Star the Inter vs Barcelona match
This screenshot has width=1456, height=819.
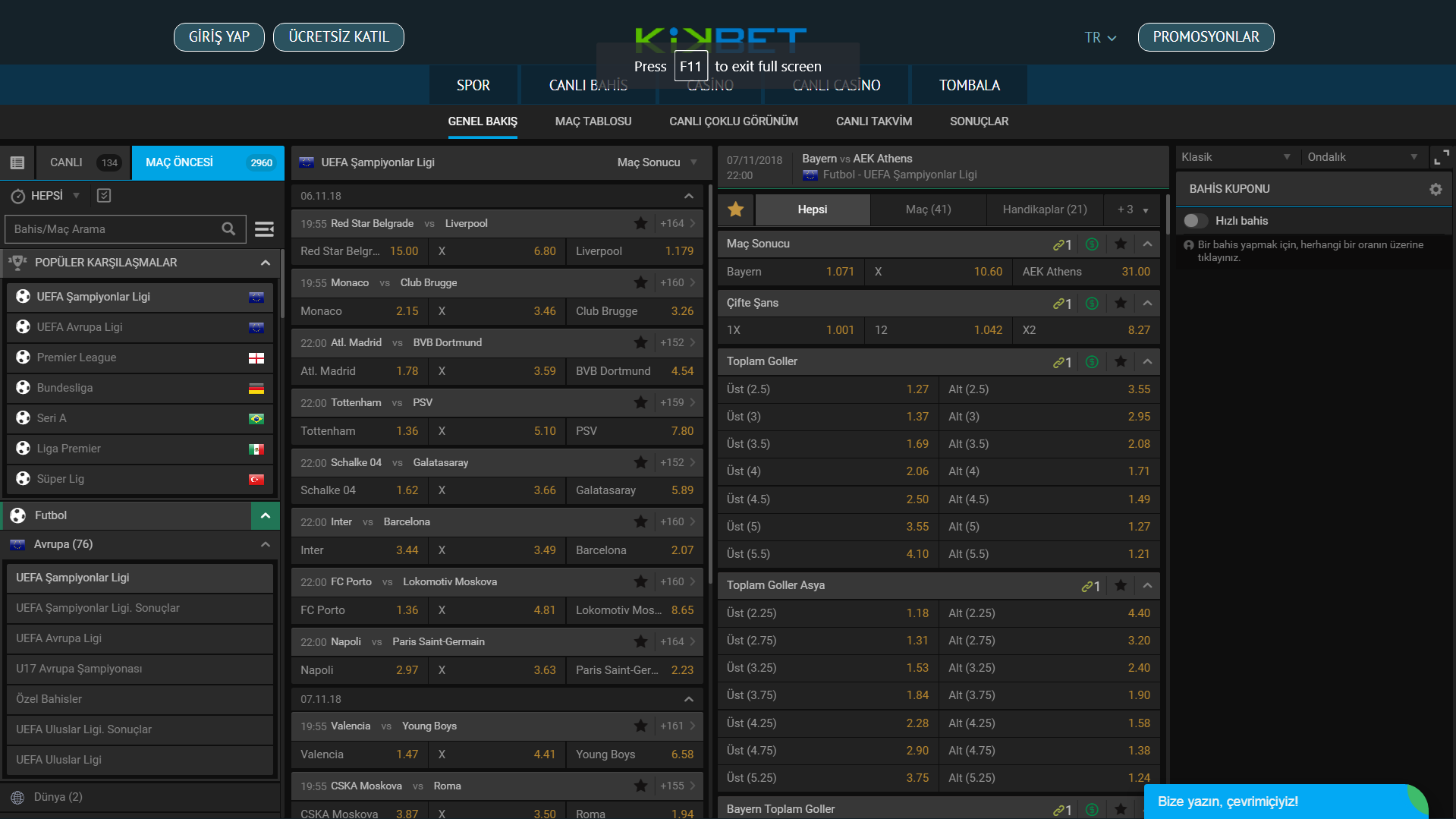tap(641, 521)
